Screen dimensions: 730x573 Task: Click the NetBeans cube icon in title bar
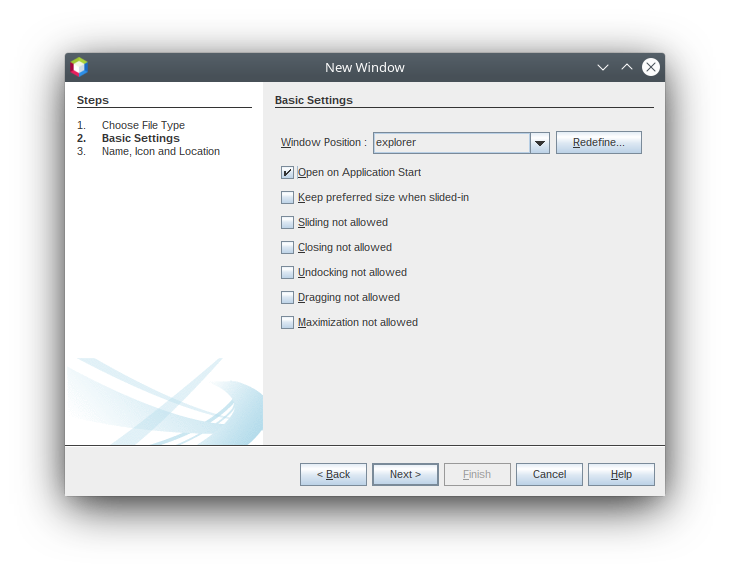[79, 67]
